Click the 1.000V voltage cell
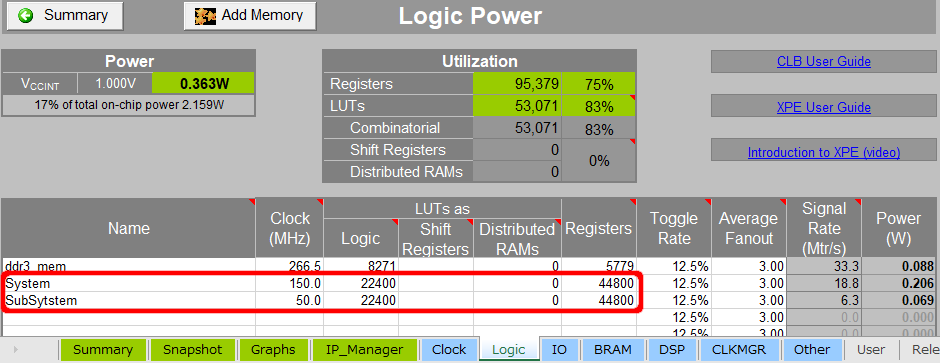940x363 pixels. click(114, 83)
